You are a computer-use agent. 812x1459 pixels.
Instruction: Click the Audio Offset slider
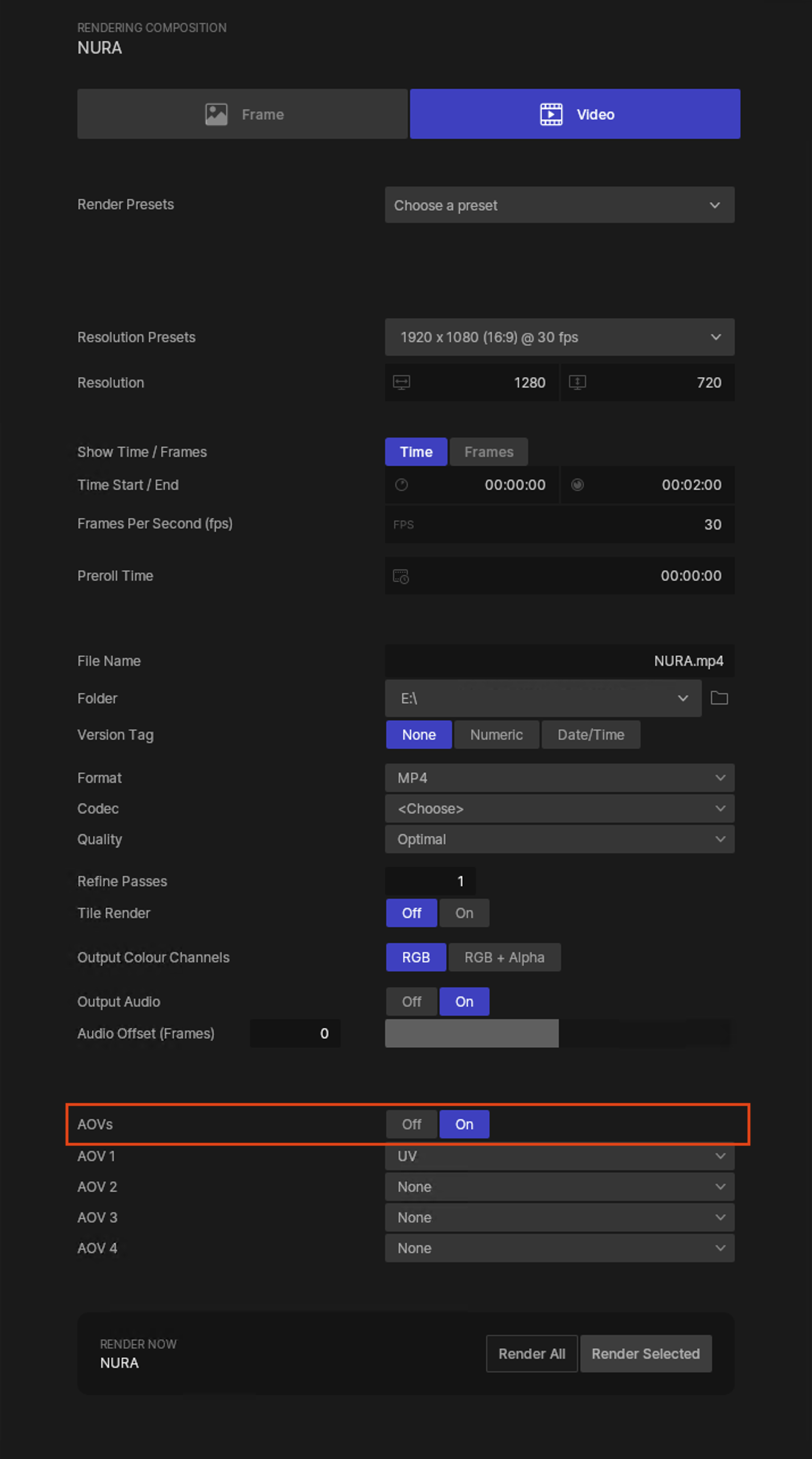559,1033
